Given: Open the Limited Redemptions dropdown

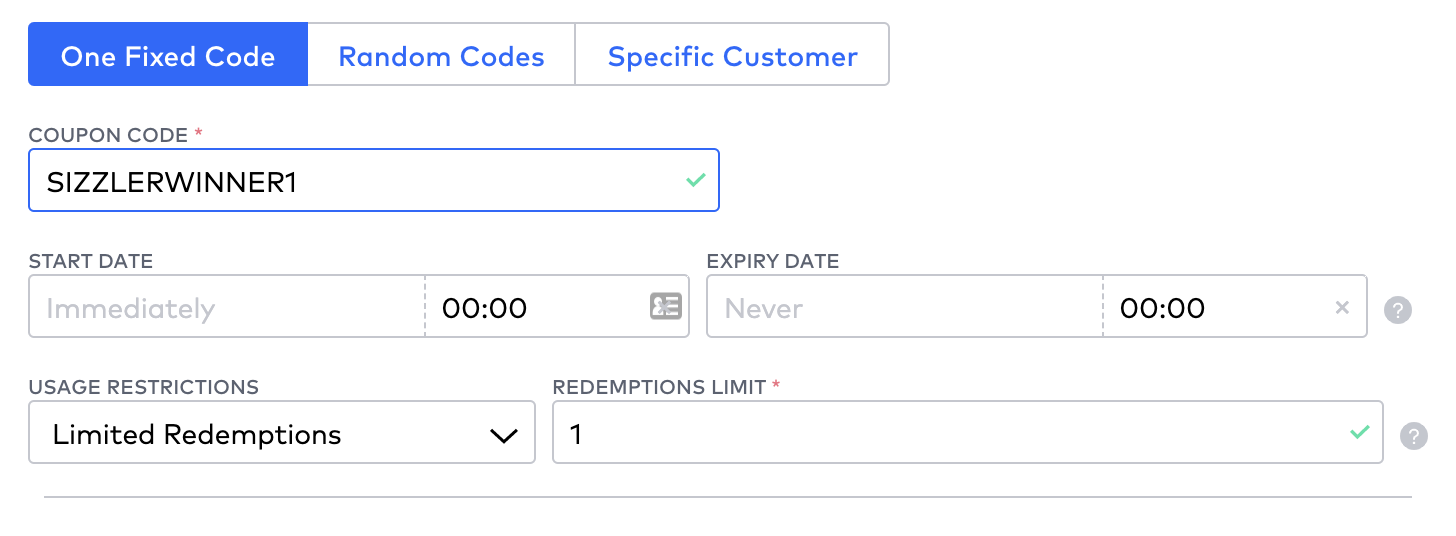Looking at the screenshot, I should point(282,433).
